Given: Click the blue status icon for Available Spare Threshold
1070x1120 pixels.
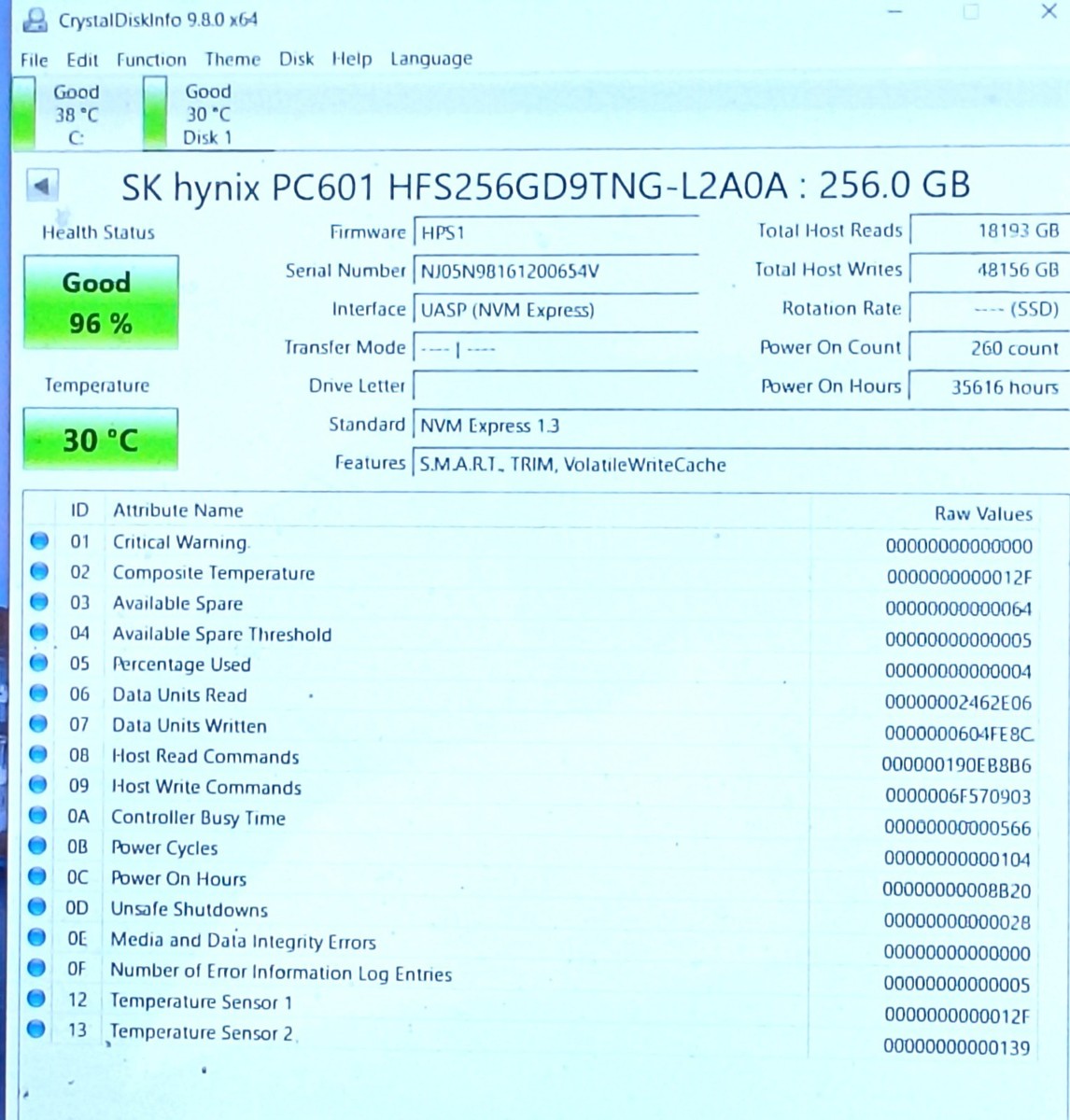Looking at the screenshot, I should 38,633.
